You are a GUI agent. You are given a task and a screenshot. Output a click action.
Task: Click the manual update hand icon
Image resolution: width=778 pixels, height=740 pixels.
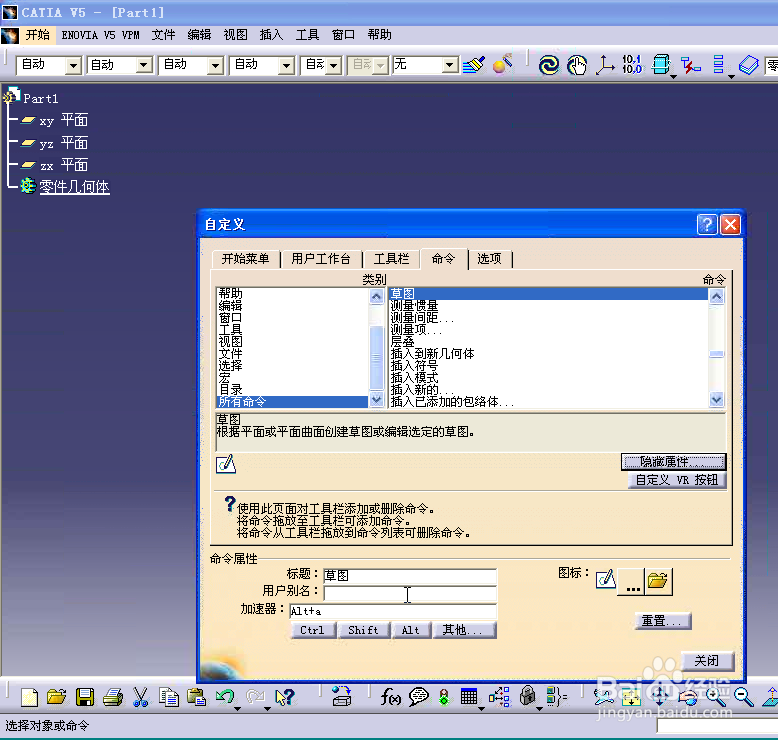coord(577,66)
